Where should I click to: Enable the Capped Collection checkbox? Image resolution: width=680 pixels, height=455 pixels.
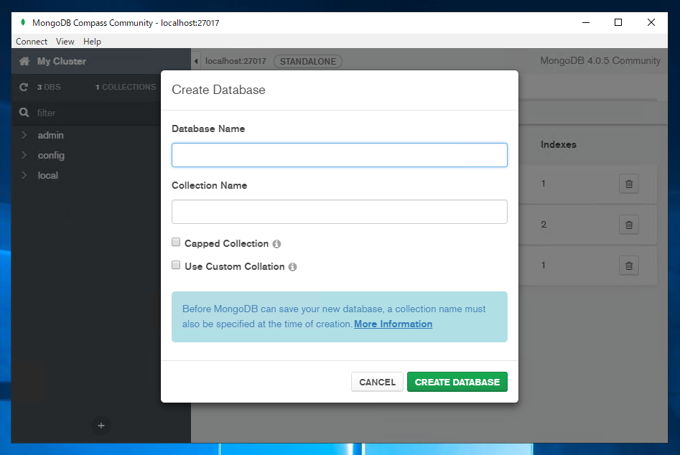click(x=176, y=242)
